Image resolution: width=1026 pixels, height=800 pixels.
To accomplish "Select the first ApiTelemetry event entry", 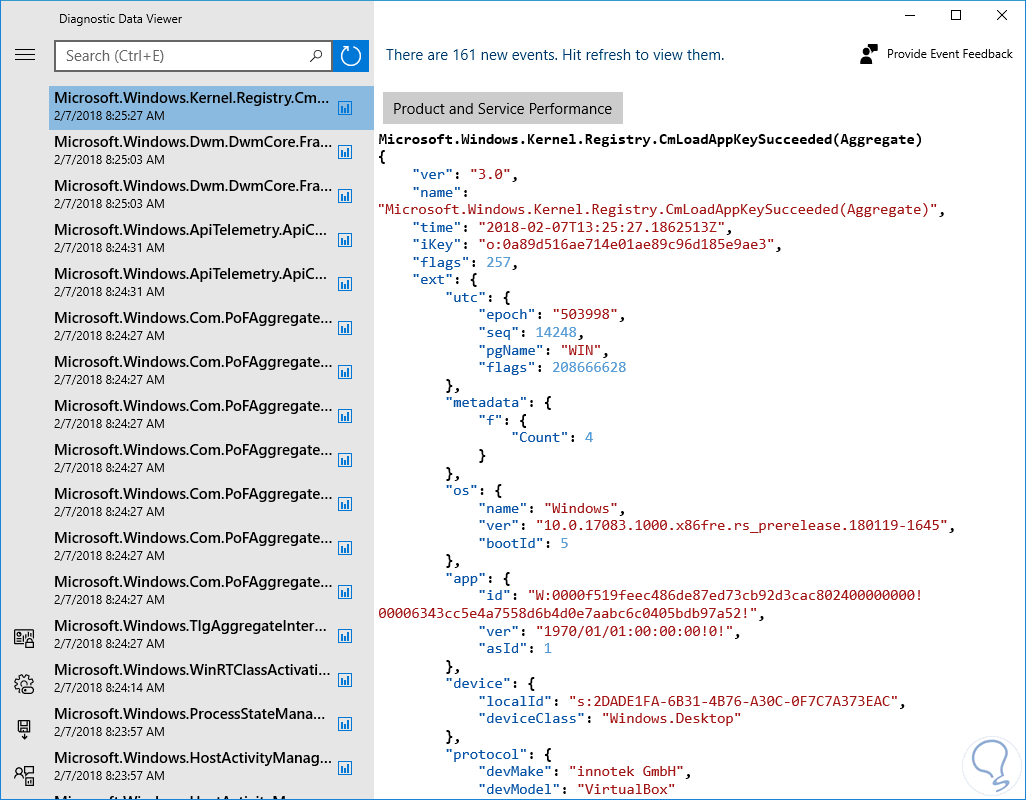I will tap(192, 239).
